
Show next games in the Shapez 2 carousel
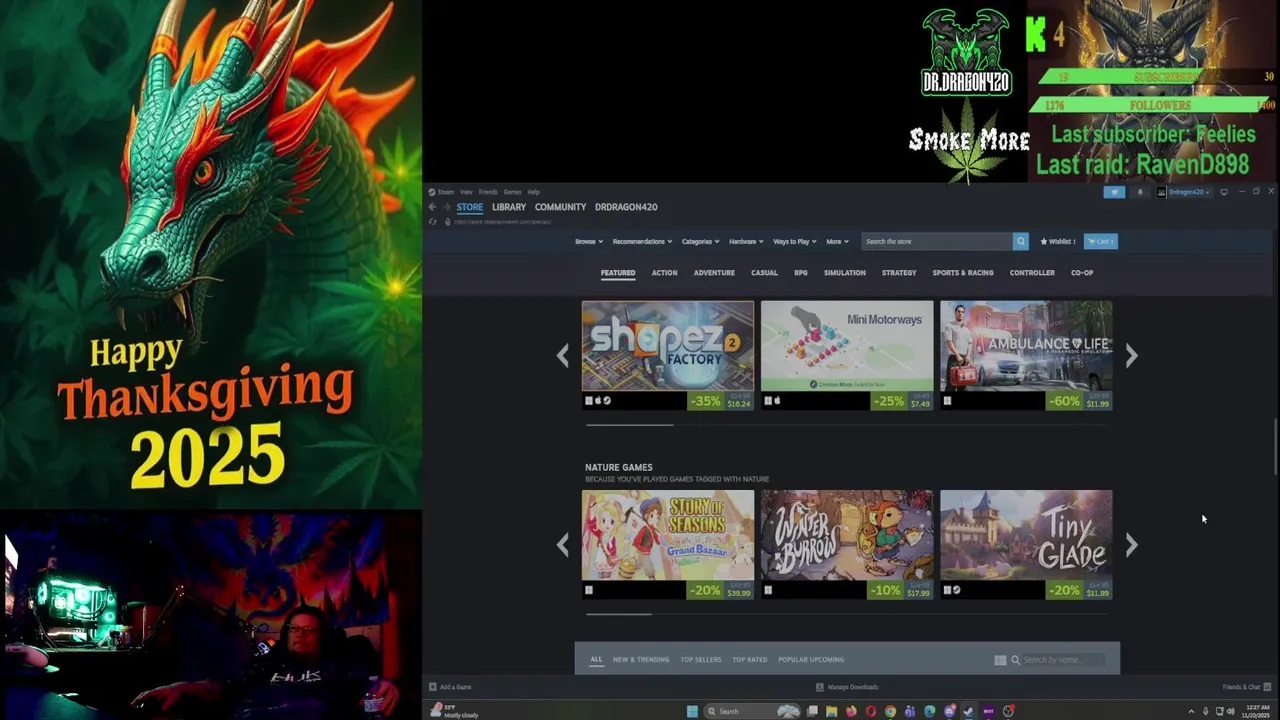point(1131,356)
